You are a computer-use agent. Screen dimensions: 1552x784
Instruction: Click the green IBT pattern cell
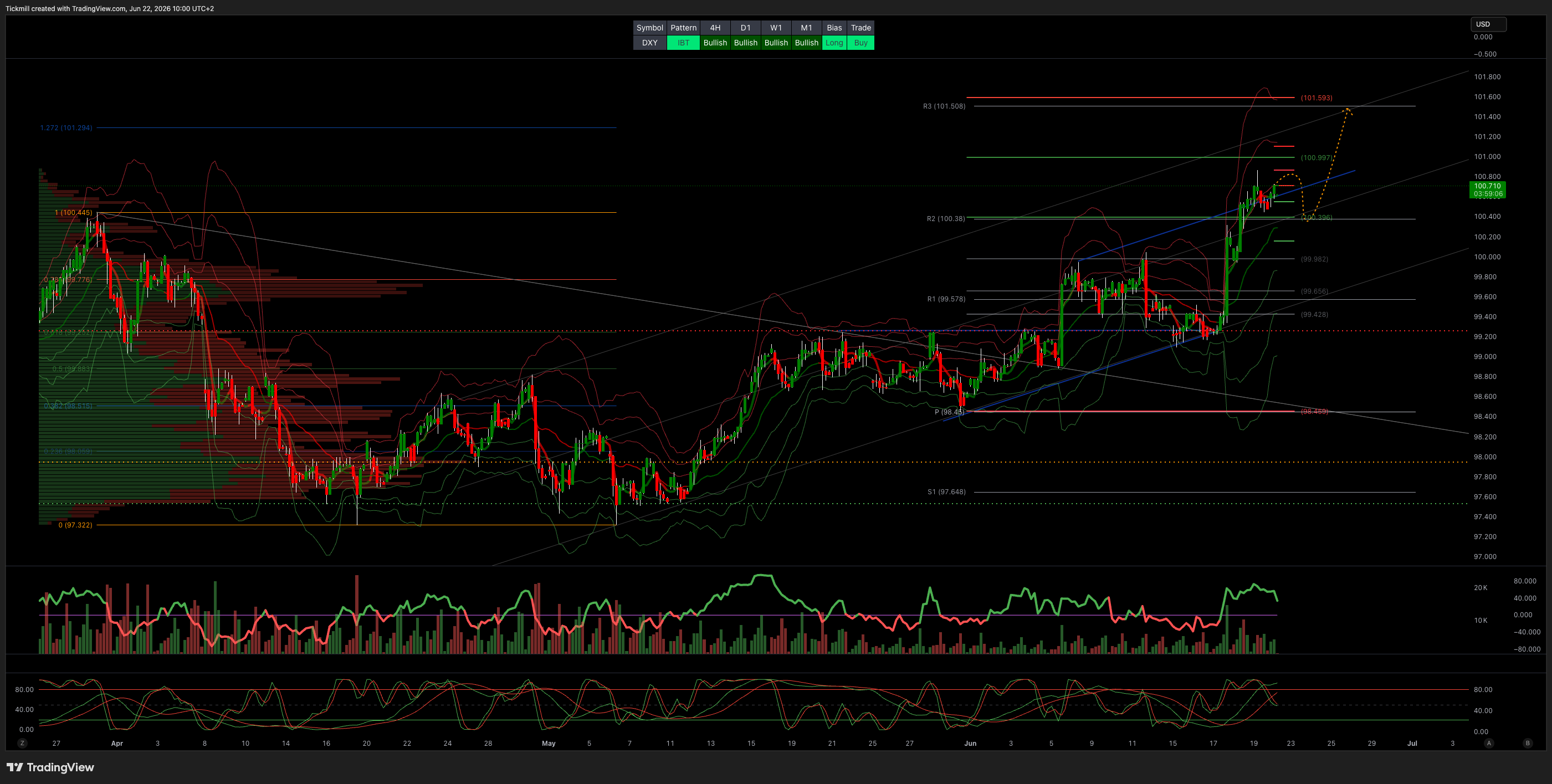click(683, 43)
